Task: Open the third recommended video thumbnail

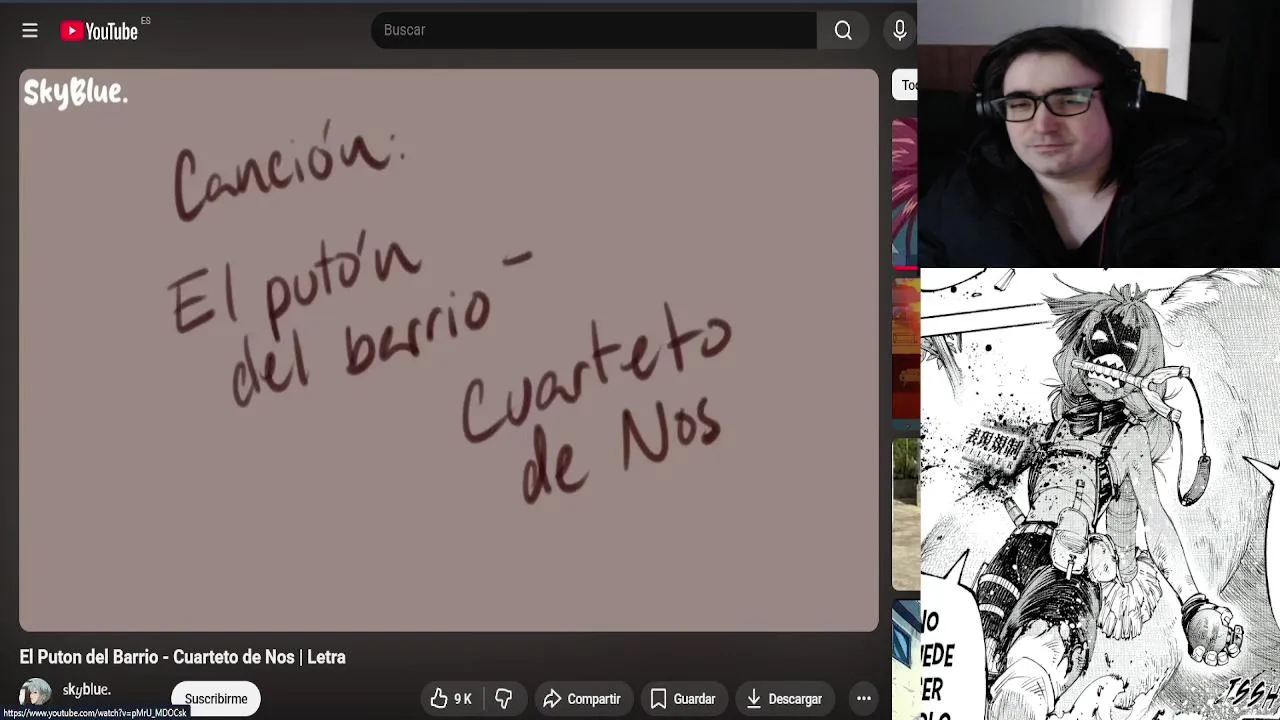Action: [x=905, y=515]
